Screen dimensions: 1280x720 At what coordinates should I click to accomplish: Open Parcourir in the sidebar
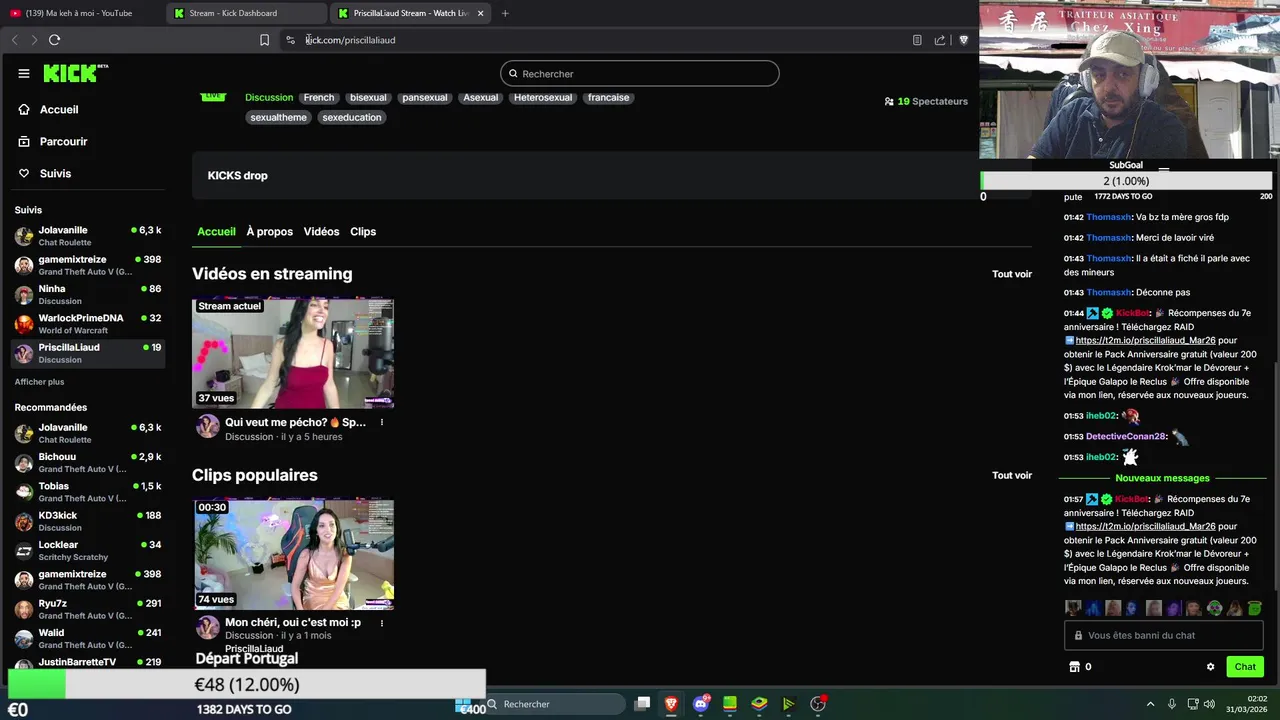click(63, 141)
